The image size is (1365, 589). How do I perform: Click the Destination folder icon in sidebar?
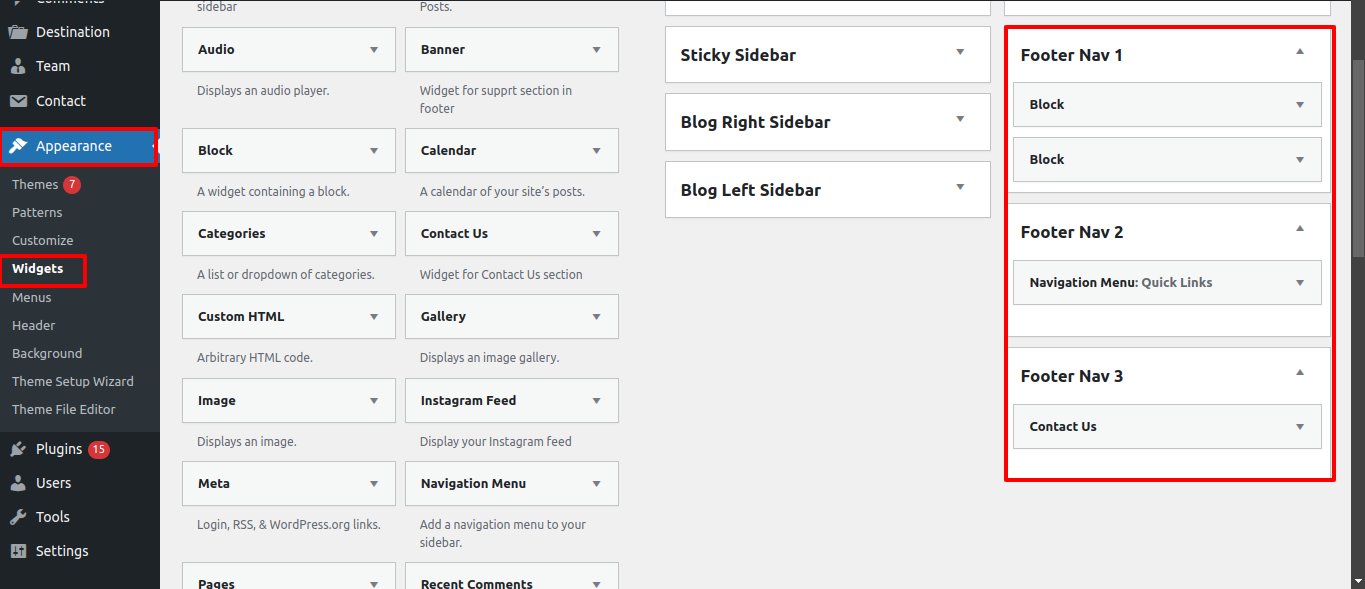click(18, 32)
